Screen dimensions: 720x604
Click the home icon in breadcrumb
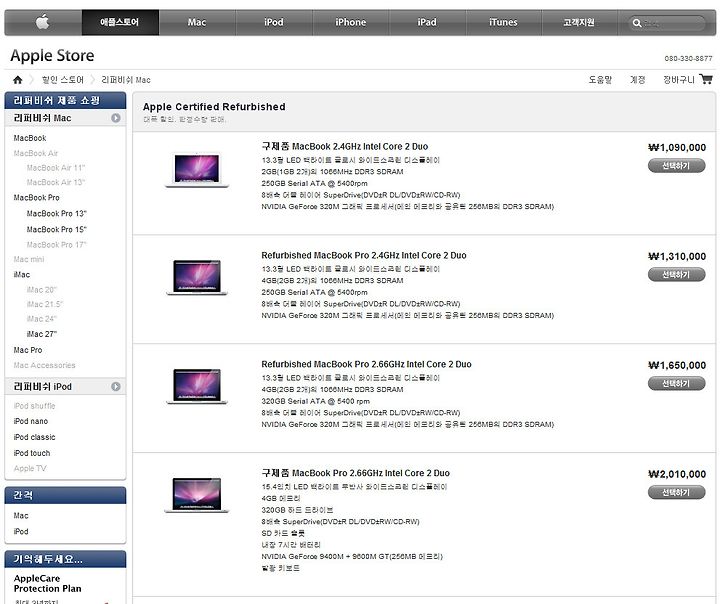[x=17, y=80]
